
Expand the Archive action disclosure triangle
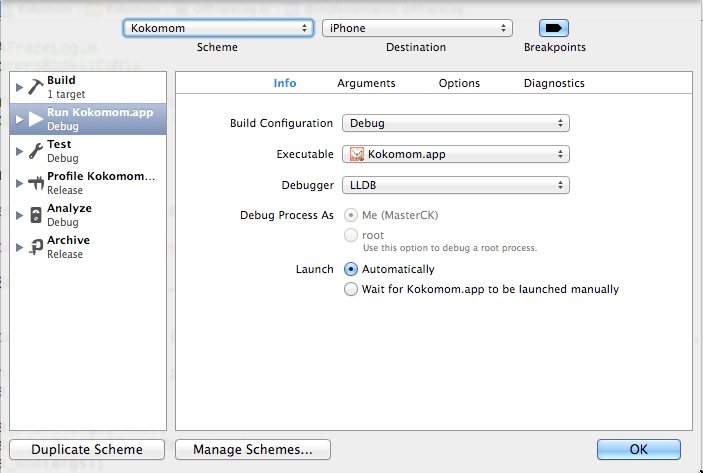[x=19, y=247]
